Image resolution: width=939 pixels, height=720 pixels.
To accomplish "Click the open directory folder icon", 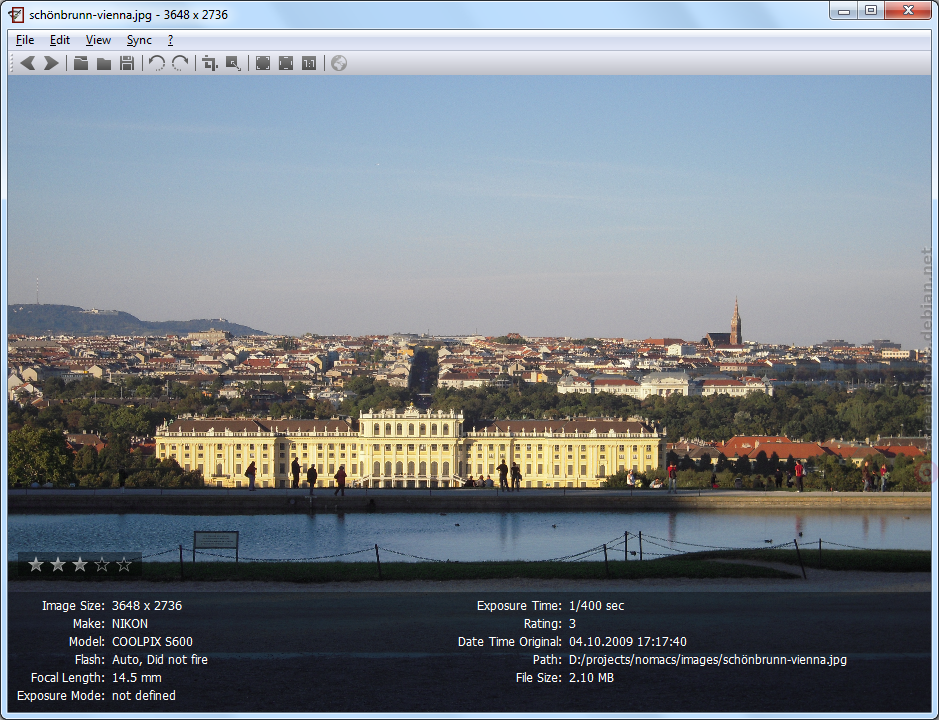I will [104, 63].
